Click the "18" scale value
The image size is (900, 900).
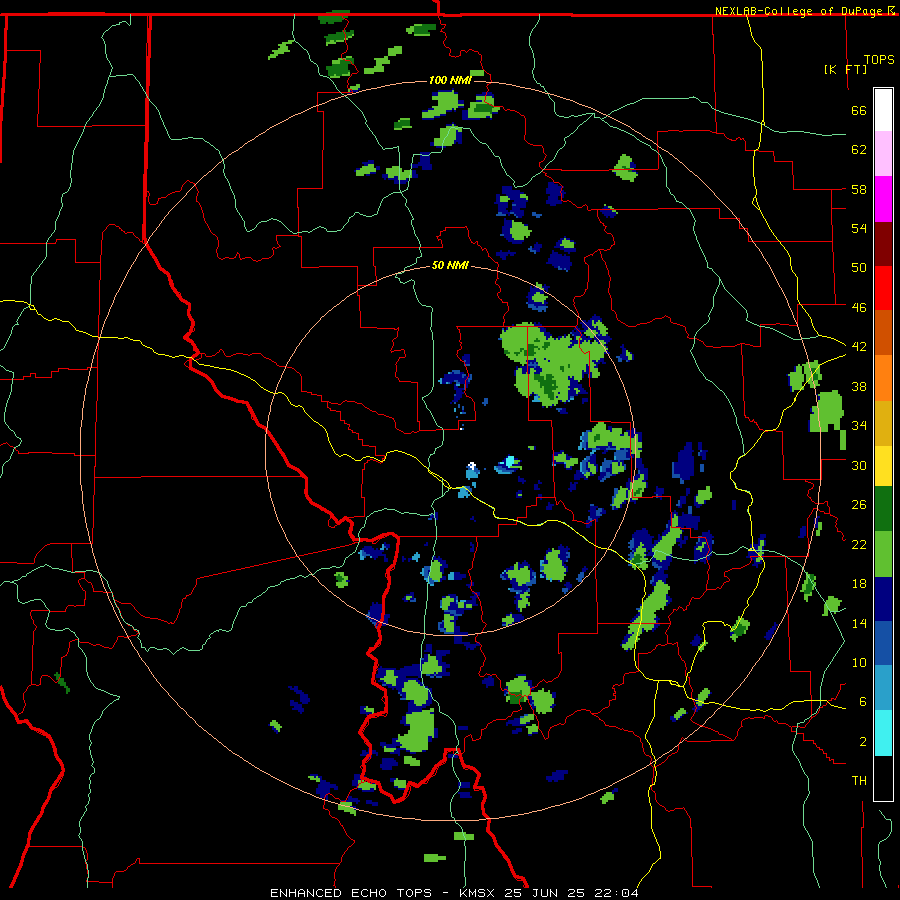coord(859,584)
